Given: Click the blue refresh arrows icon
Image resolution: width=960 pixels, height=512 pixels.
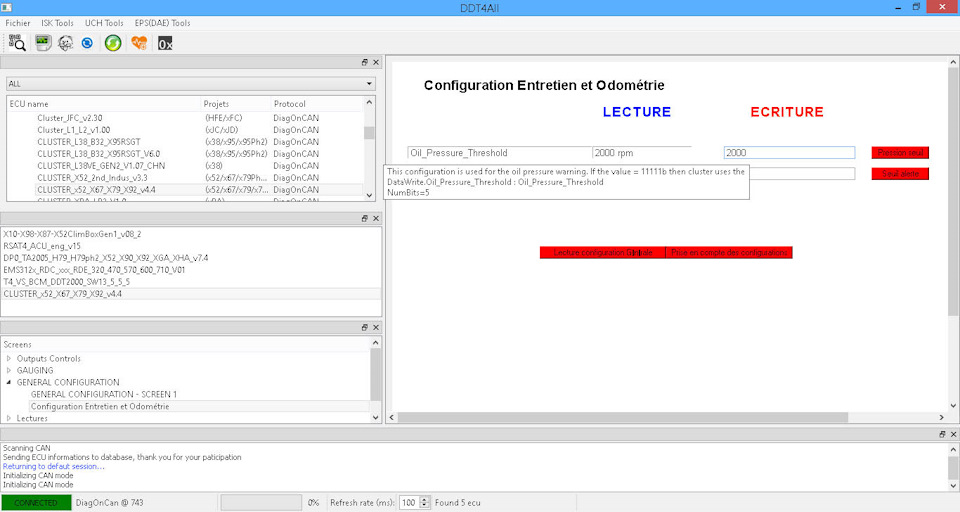Looking at the screenshot, I should click(87, 43).
